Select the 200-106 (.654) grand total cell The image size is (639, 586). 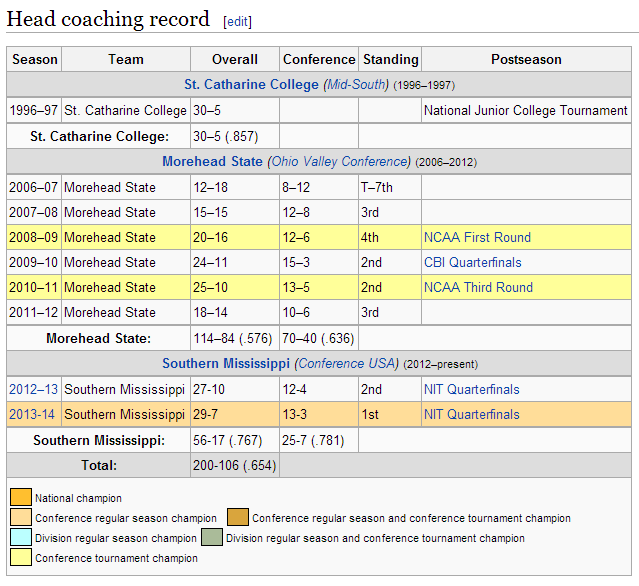(235, 465)
